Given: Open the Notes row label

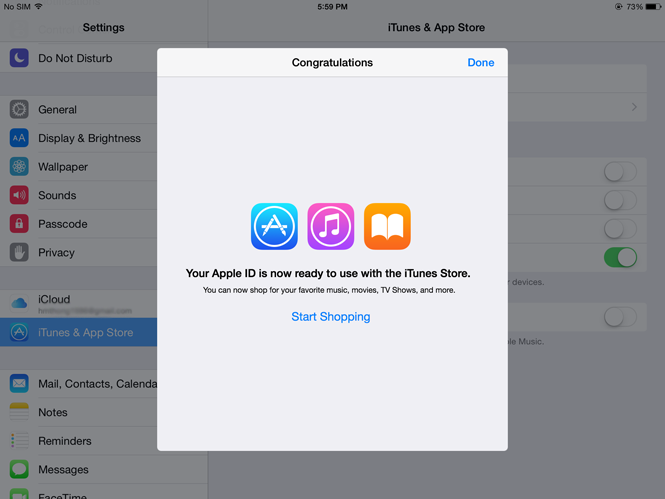Looking at the screenshot, I should 53,412.
